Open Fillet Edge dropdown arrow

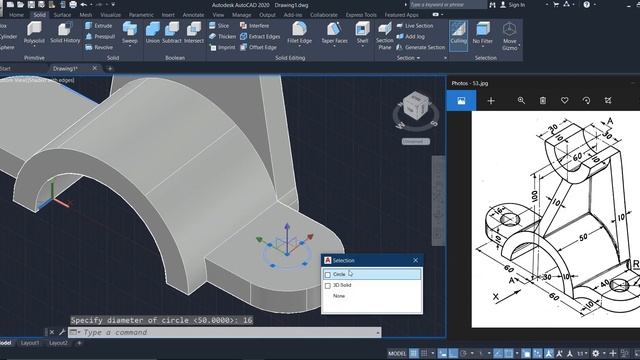[x=299, y=46]
